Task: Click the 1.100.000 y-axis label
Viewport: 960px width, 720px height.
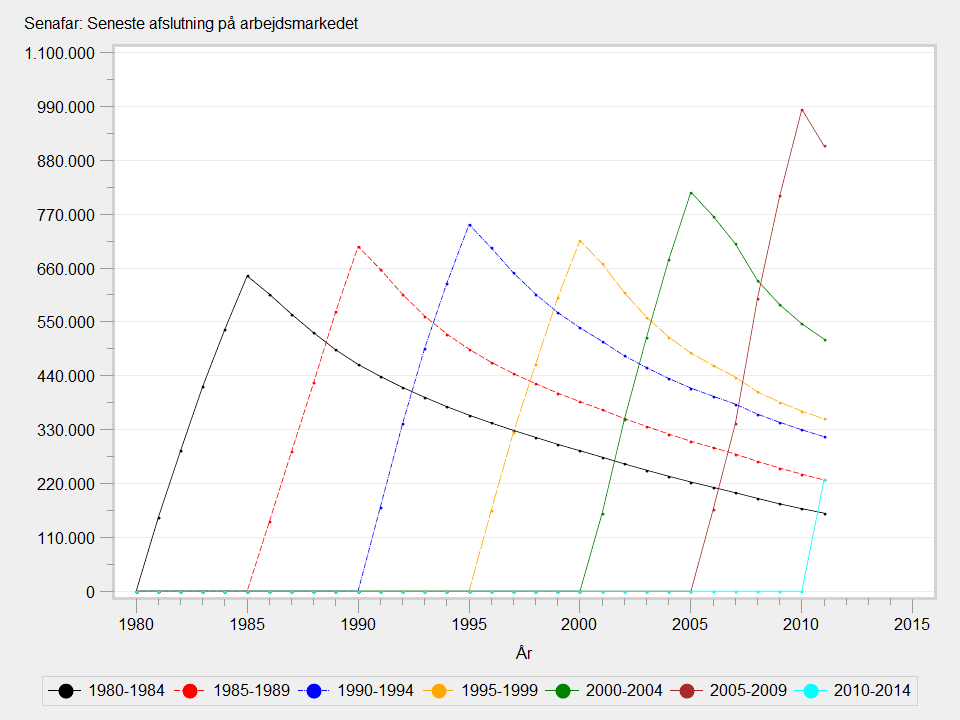Action: point(61,53)
